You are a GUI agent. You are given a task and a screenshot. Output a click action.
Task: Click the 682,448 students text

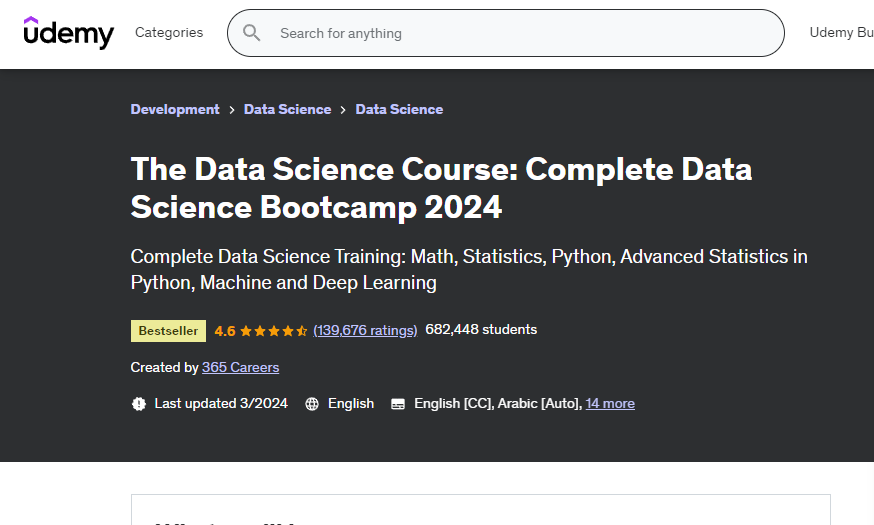[x=481, y=330]
